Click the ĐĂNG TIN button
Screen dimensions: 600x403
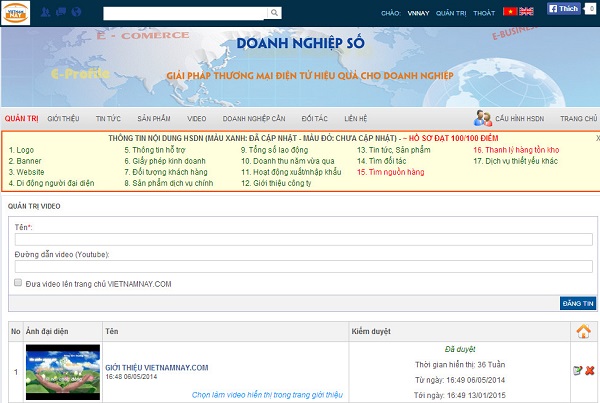pyautogui.click(x=578, y=303)
